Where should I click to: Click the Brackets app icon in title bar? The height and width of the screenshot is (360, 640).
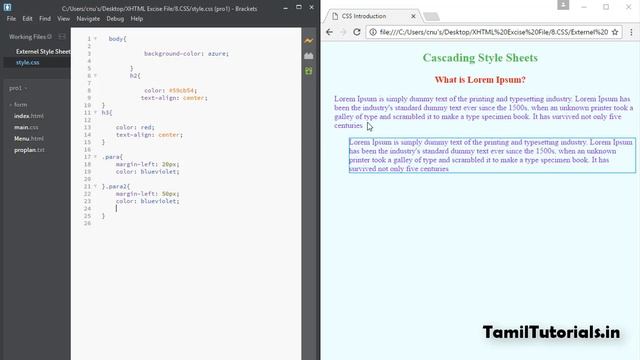[x=7, y=7]
